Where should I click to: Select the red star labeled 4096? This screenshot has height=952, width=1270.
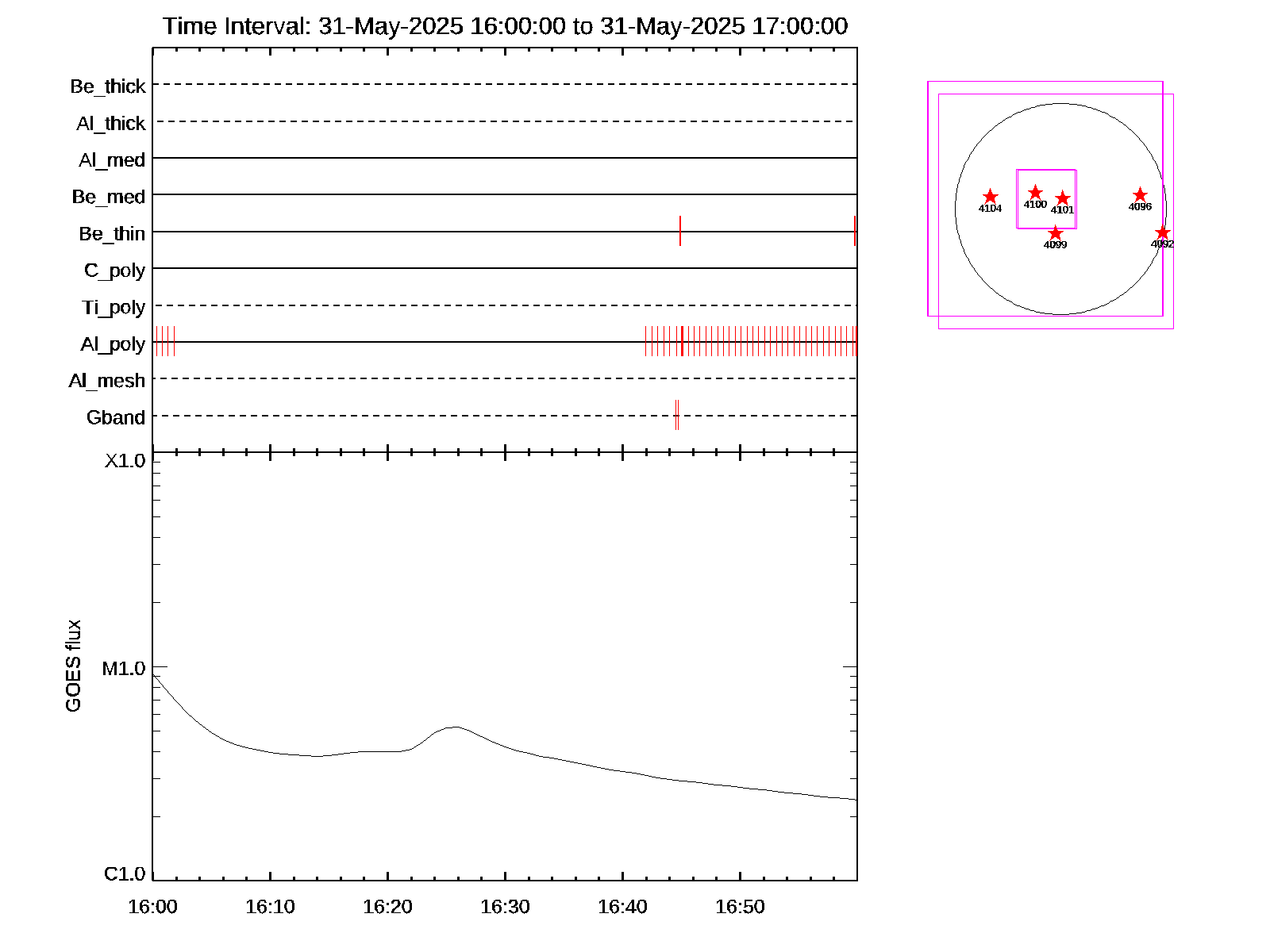[1140, 195]
